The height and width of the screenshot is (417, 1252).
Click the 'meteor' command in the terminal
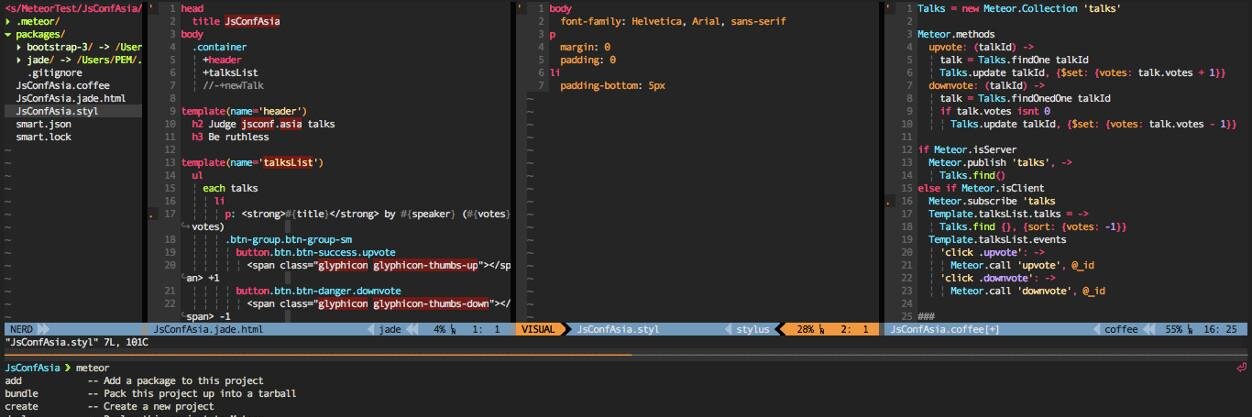(x=92, y=368)
